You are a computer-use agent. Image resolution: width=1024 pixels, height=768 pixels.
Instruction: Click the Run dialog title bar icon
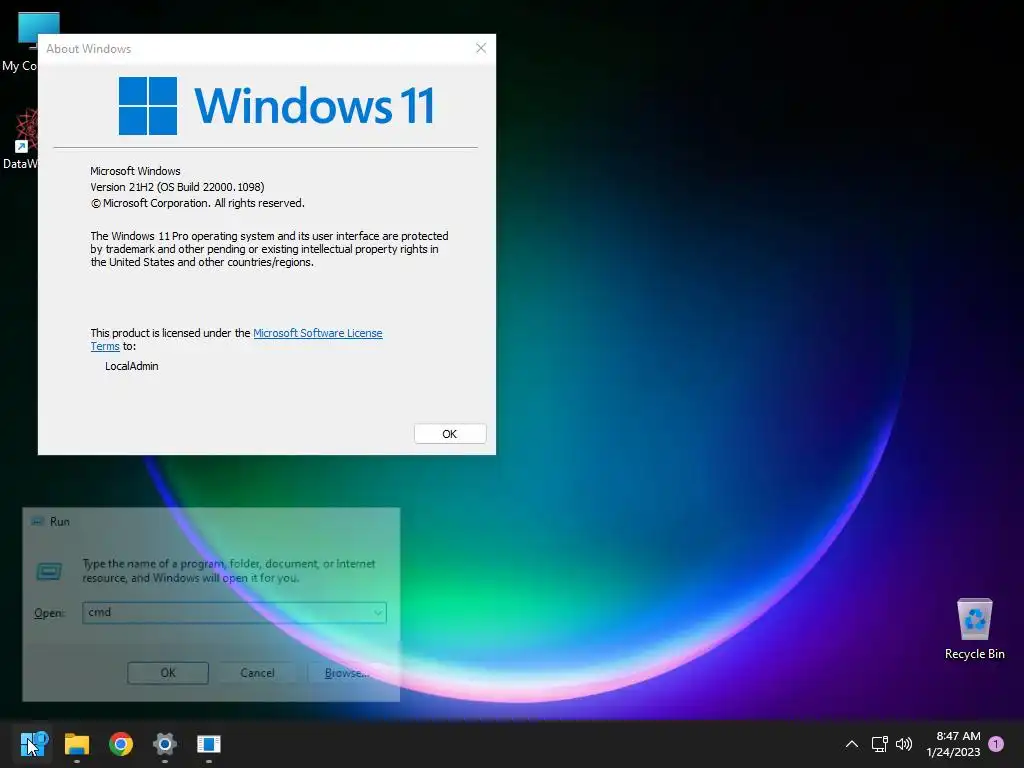coord(37,521)
